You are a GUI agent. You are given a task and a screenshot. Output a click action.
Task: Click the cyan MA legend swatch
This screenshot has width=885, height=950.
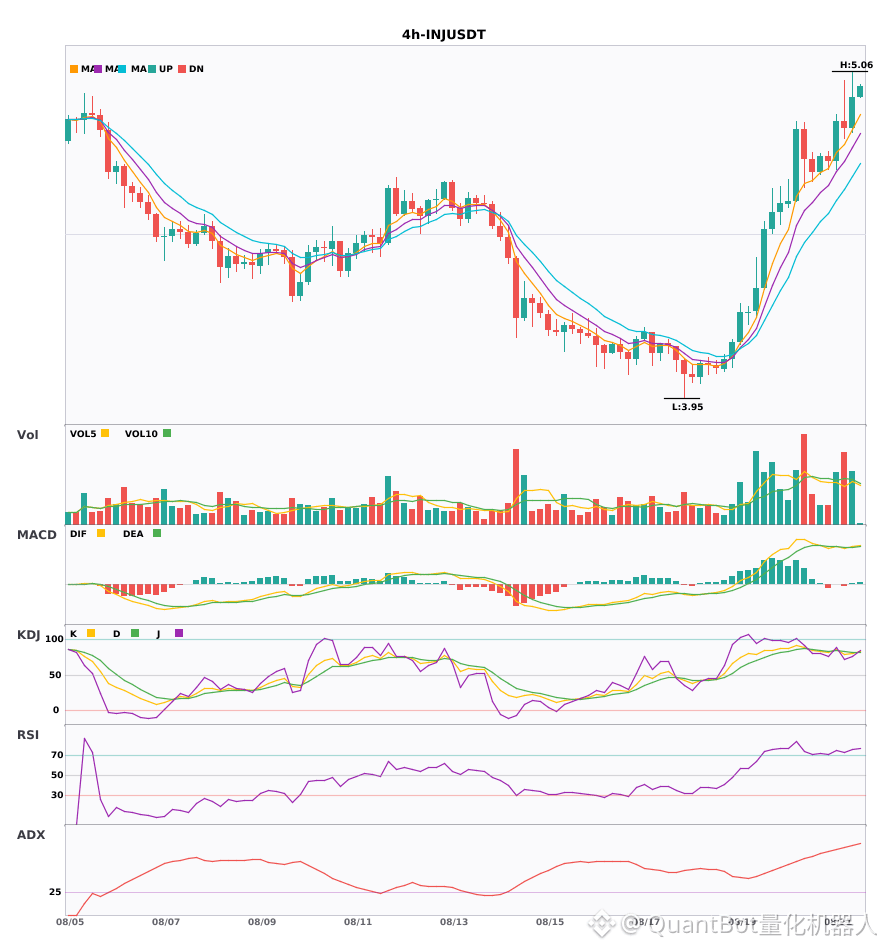[x=122, y=69]
